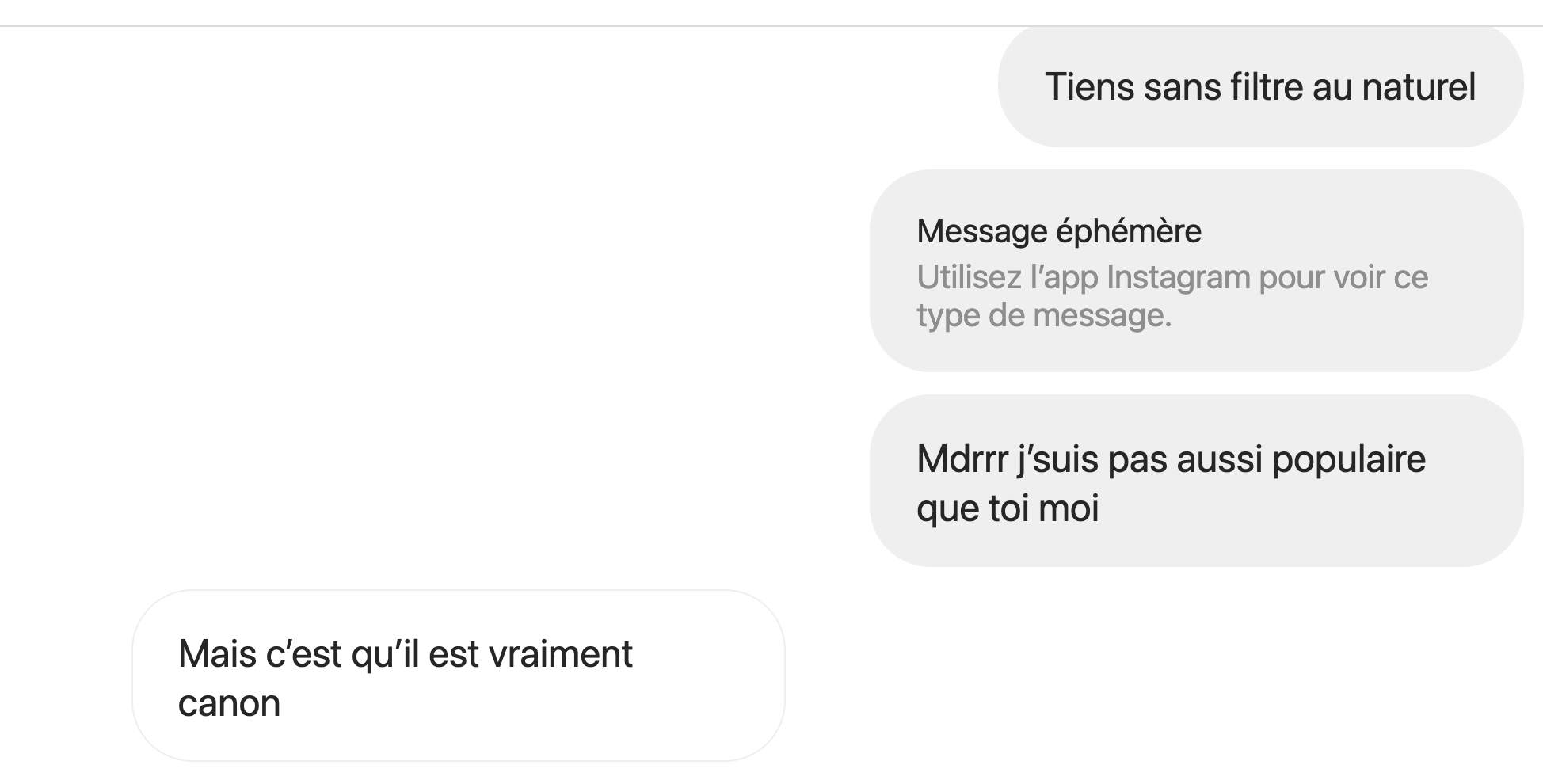This screenshot has height=784, width=1543.
Task: Click the word "populaire" in sent message
Action: point(1348,459)
